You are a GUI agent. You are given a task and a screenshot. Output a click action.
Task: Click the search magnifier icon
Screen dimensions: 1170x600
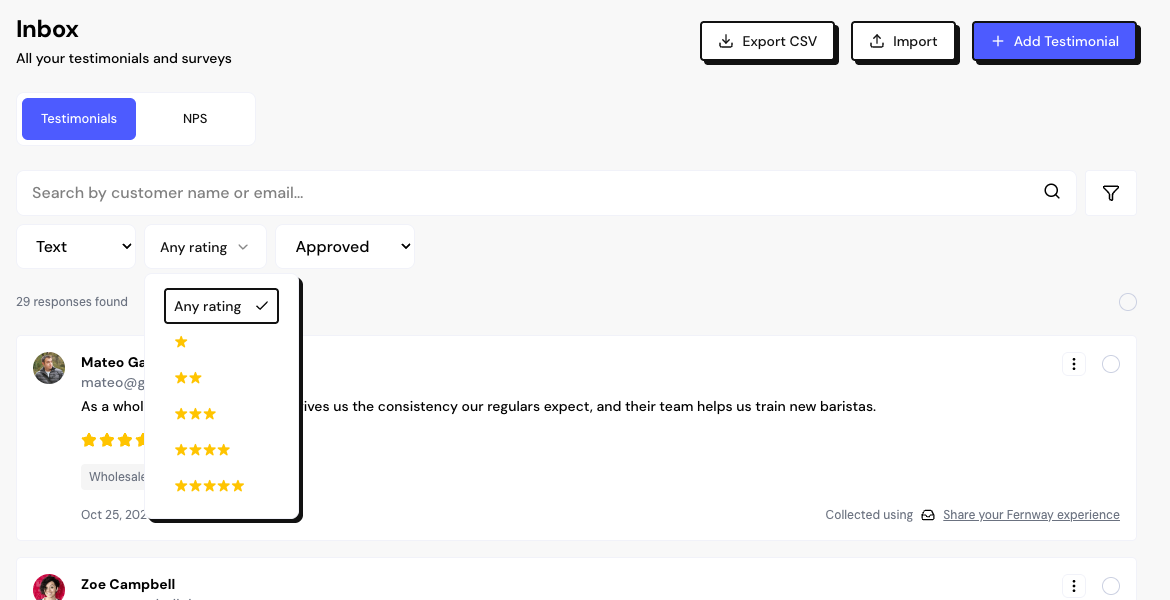tap(1052, 192)
